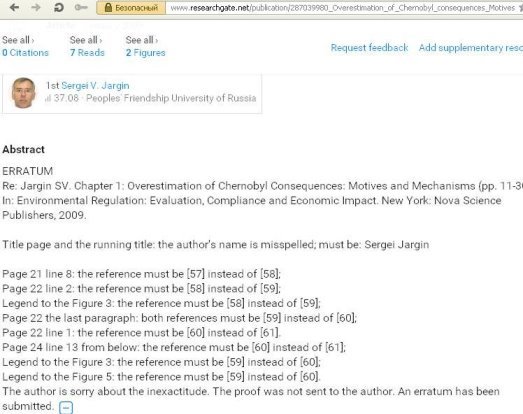Expand See all above Reads
The width and height of the screenshot is (523, 414).
(86, 40)
